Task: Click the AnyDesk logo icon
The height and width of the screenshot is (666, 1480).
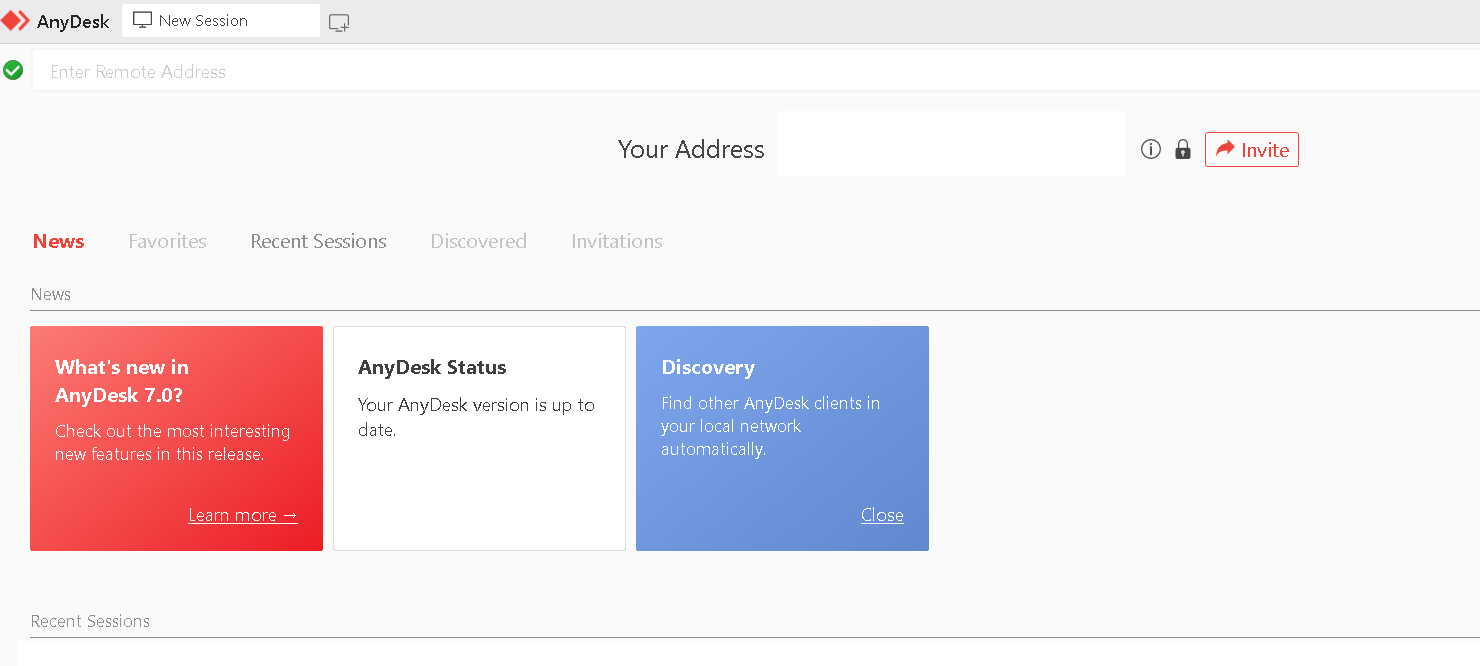Action: 16,21
